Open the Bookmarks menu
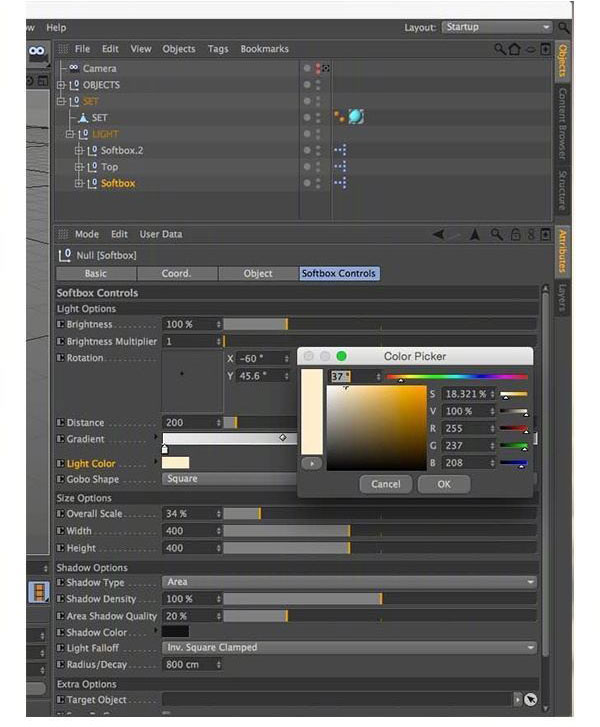Viewport: 600px width, 727px height. (264, 49)
